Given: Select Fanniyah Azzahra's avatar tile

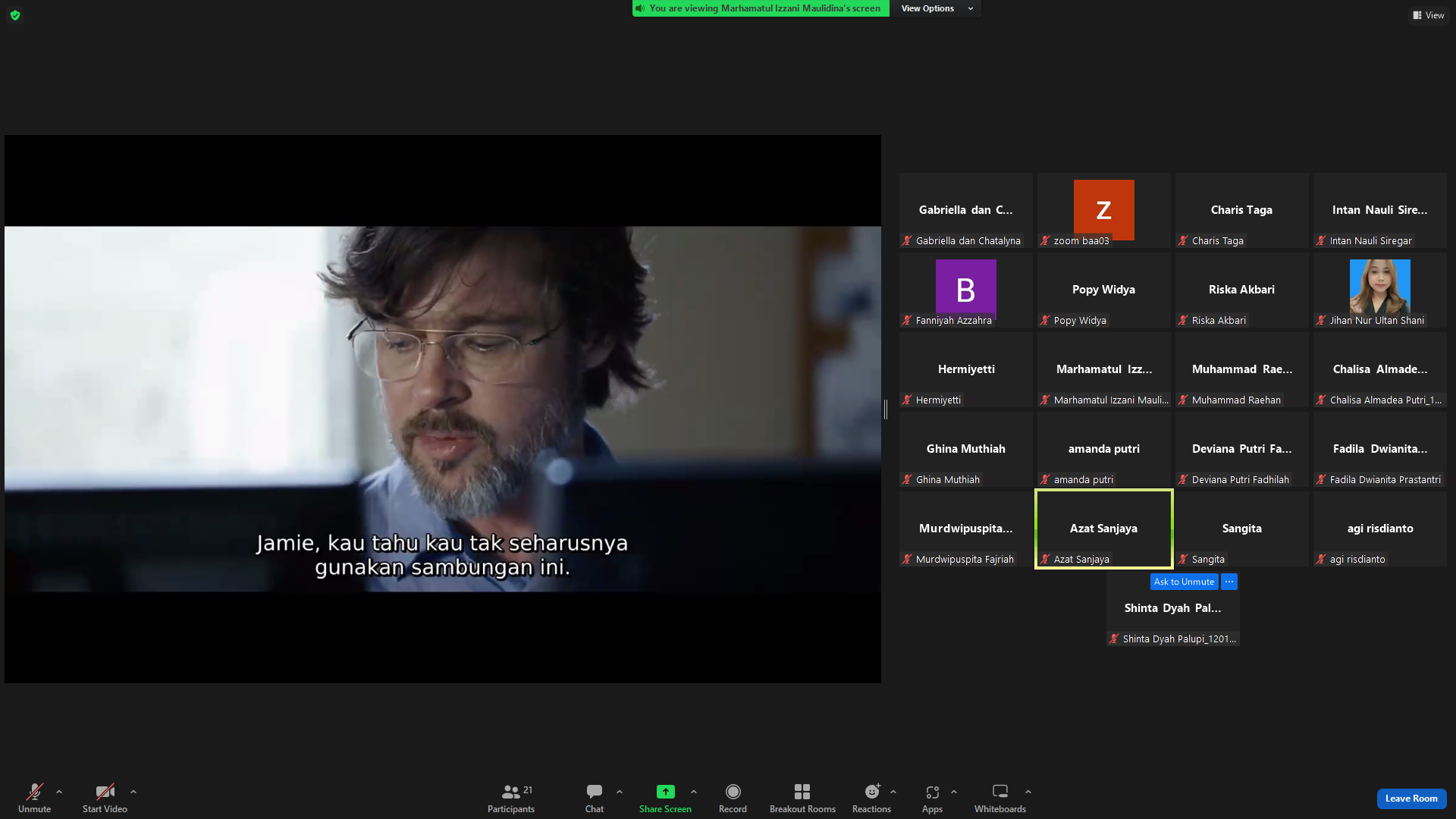Looking at the screenshot, I should point(966,290).
